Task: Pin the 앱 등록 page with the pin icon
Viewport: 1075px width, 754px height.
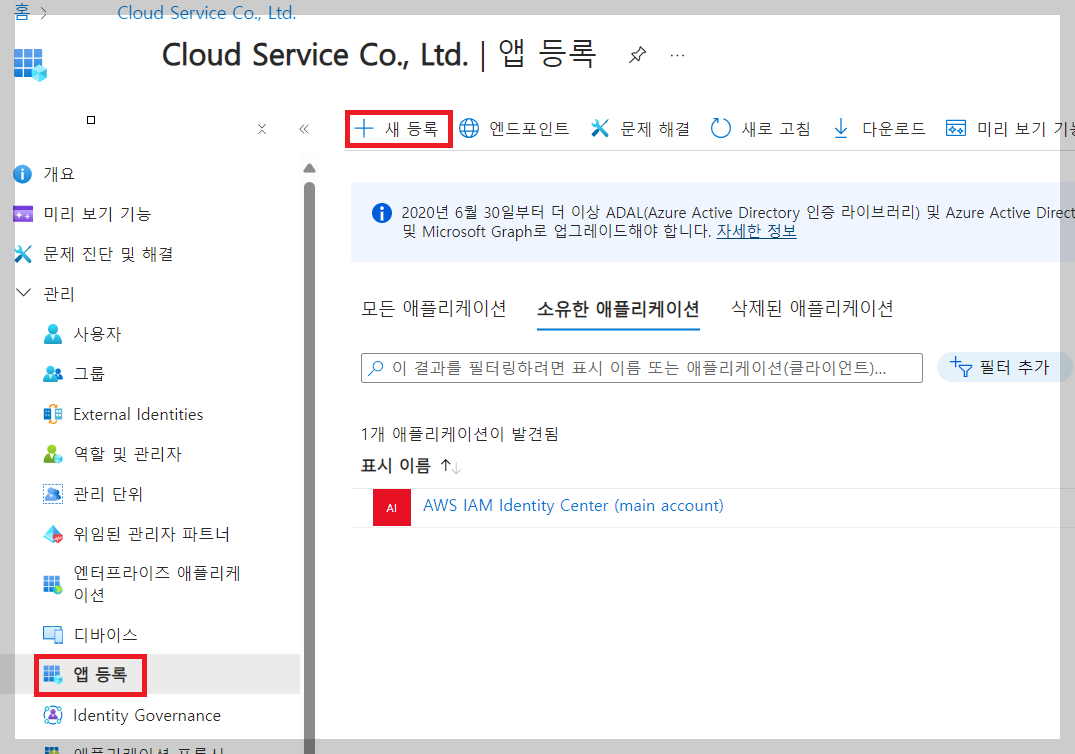Action: tap(638, 55)
